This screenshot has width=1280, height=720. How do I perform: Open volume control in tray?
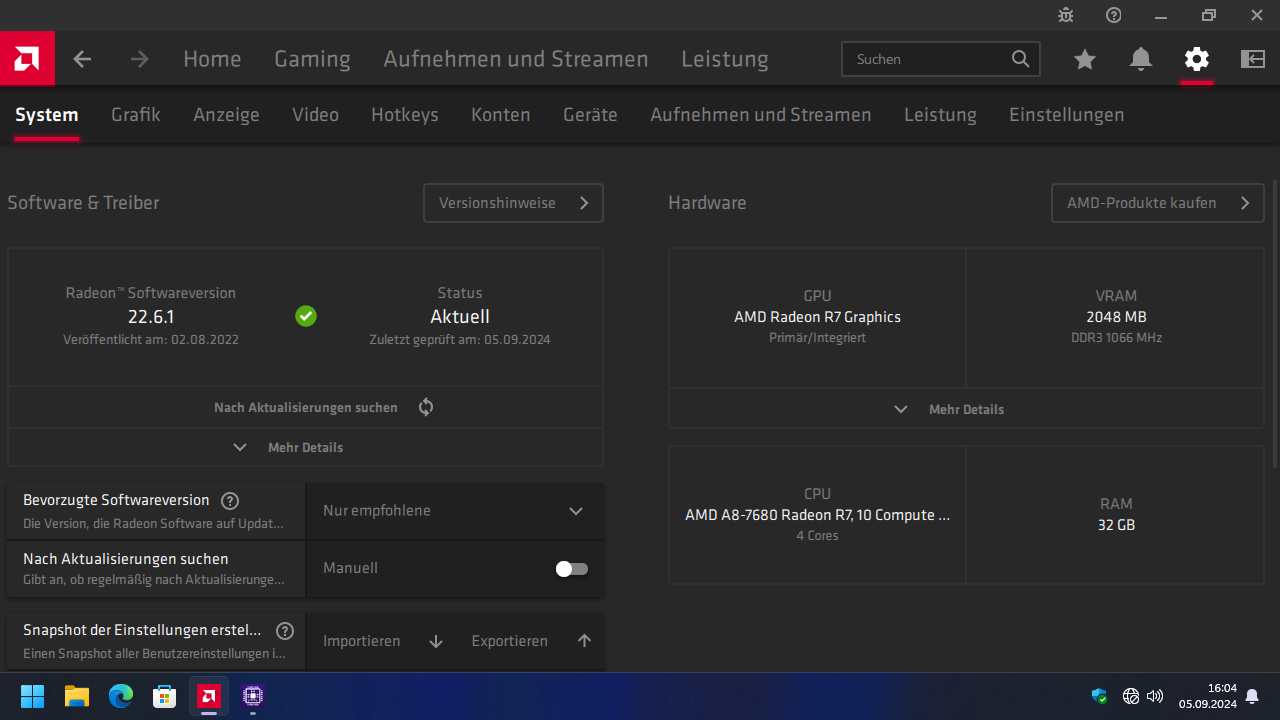pos(1155,696)
